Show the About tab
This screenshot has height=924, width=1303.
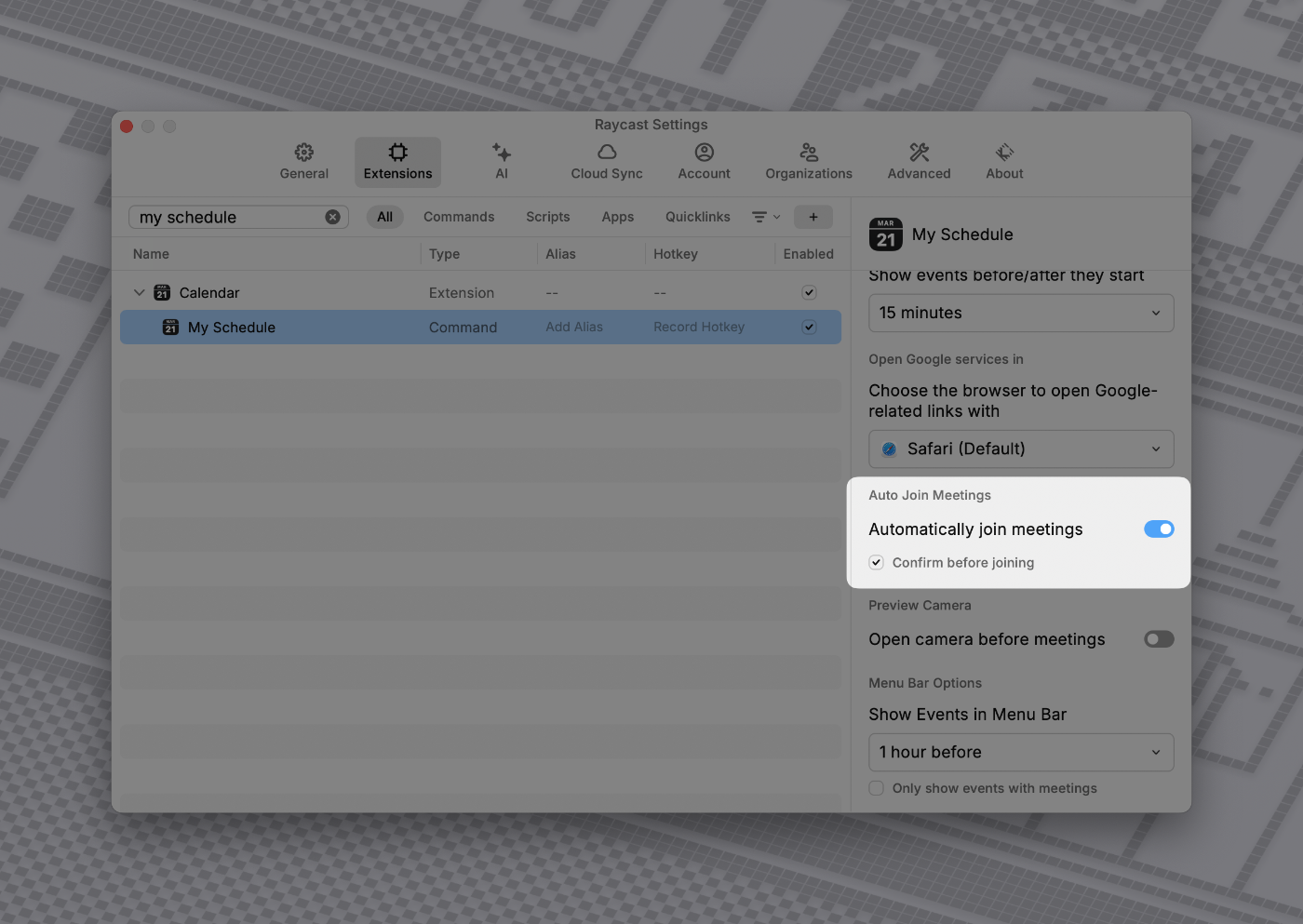point(1004,162)
